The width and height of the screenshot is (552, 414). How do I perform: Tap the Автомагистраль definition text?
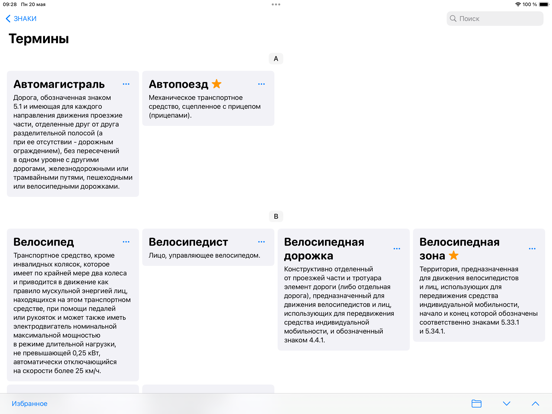(x=73, y=142)
